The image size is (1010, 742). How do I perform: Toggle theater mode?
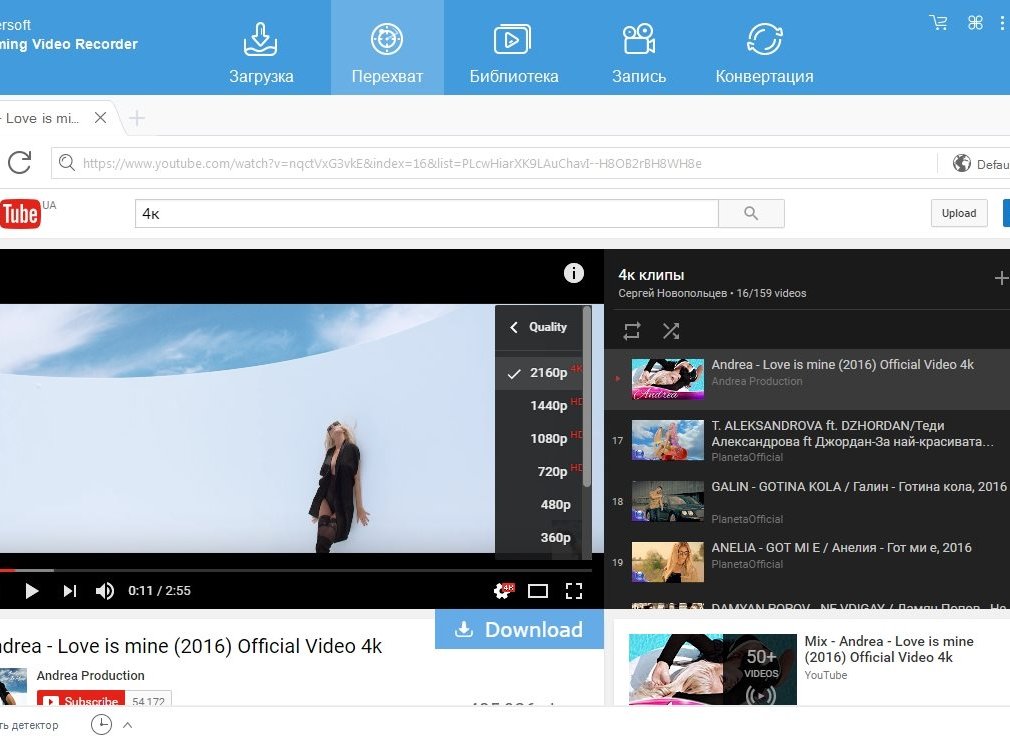tap(538, 591)
